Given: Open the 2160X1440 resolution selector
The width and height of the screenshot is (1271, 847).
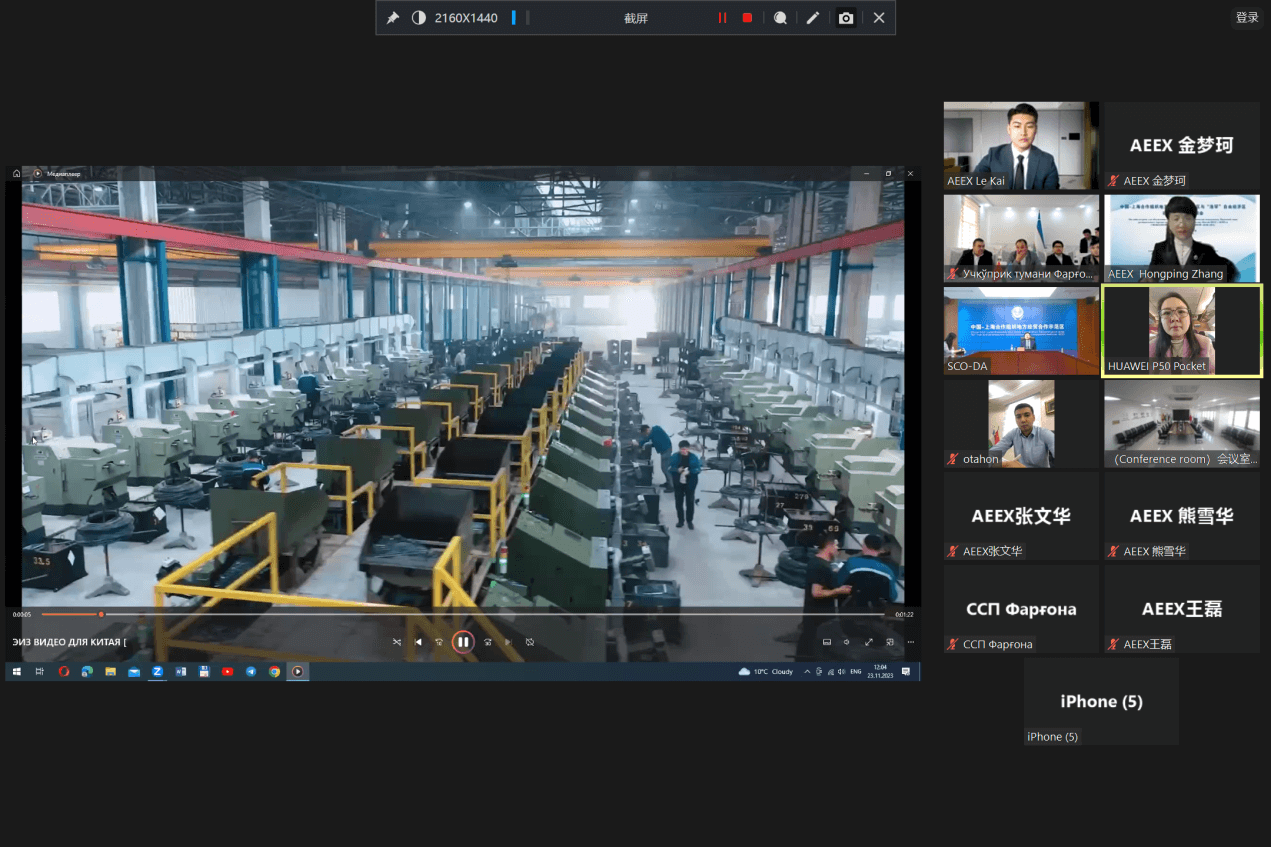Looking at the screenshot, I should (466, 18).
